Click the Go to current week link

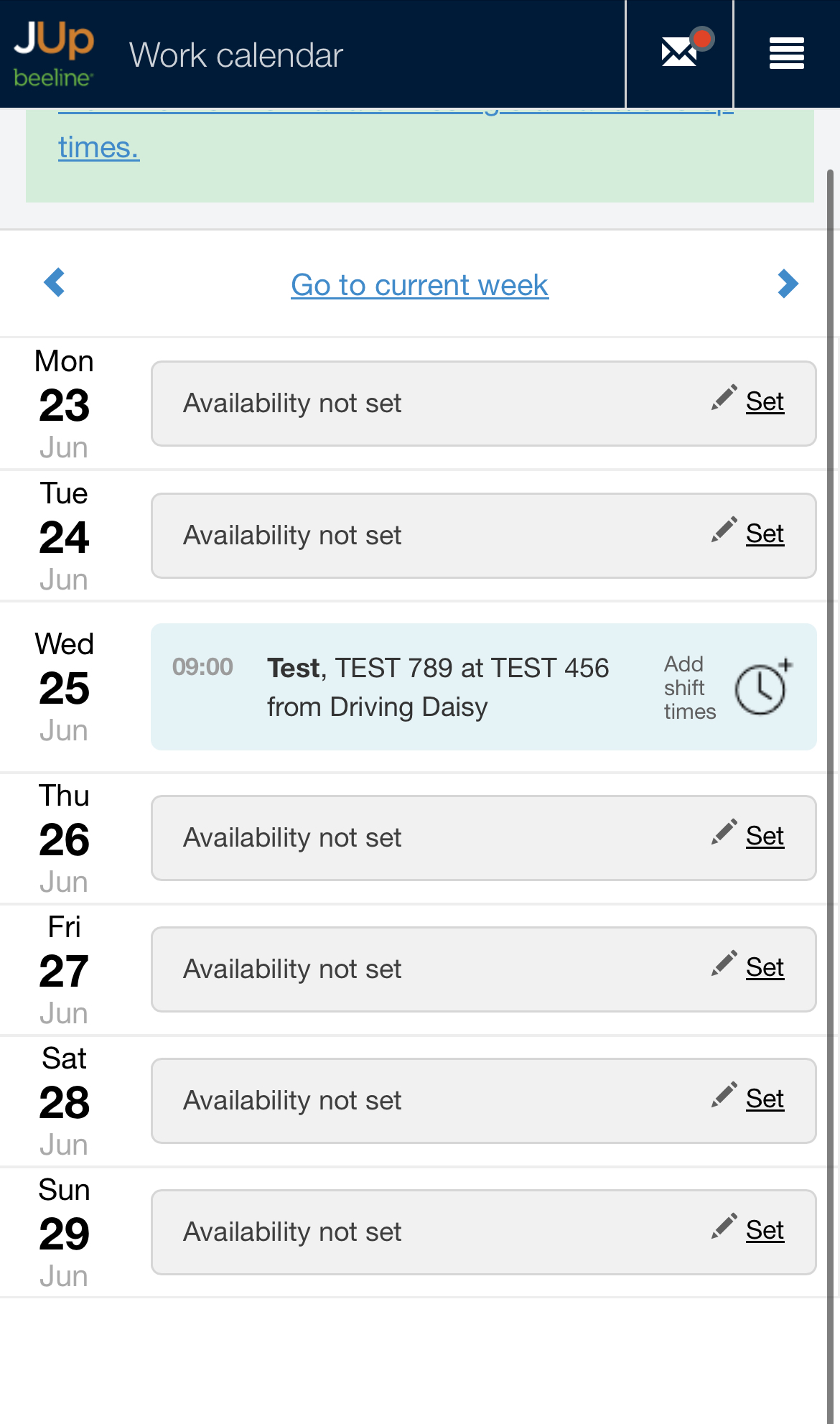coord(419,285)
